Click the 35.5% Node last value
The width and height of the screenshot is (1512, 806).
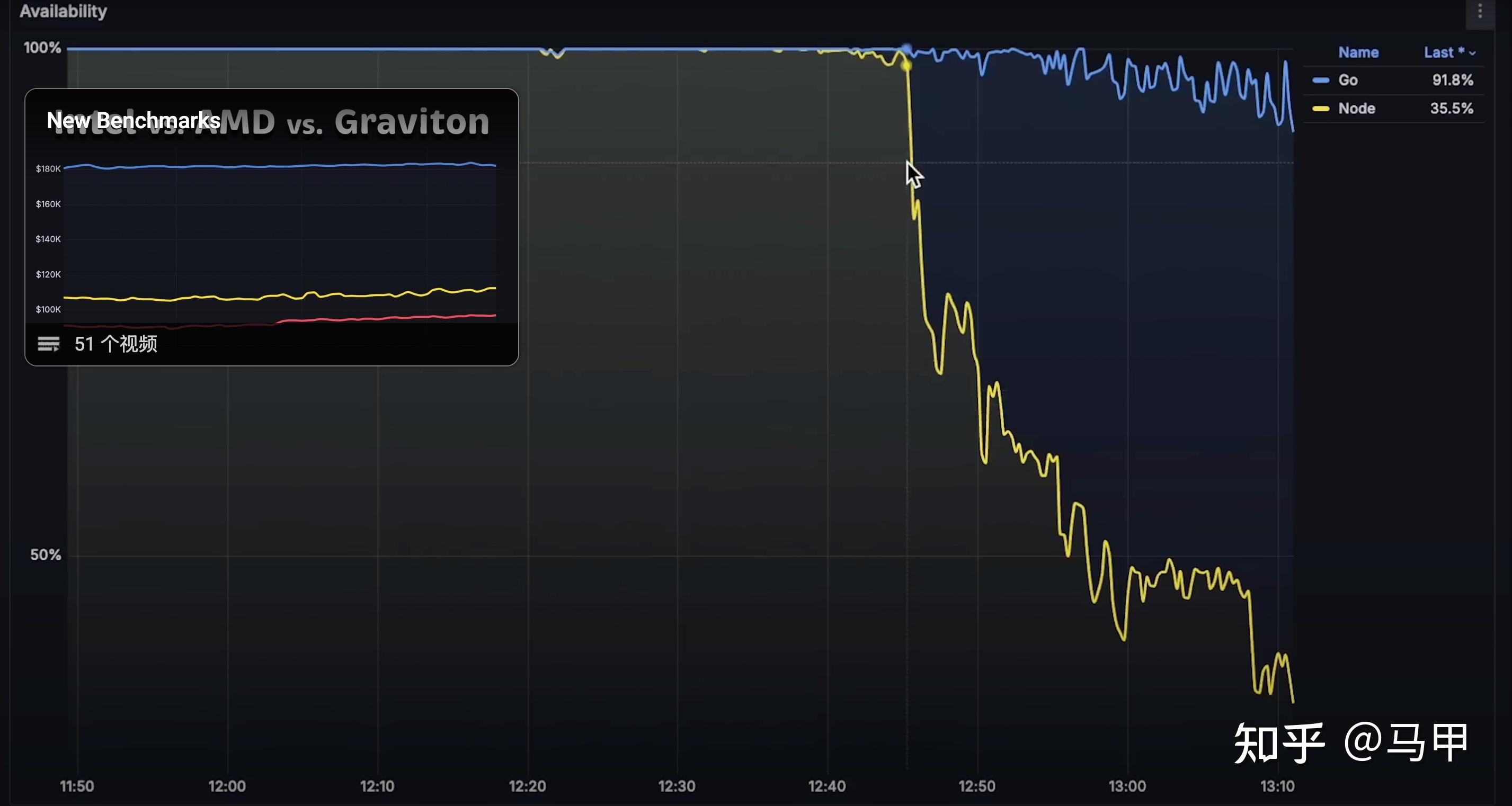point(1451,109)
